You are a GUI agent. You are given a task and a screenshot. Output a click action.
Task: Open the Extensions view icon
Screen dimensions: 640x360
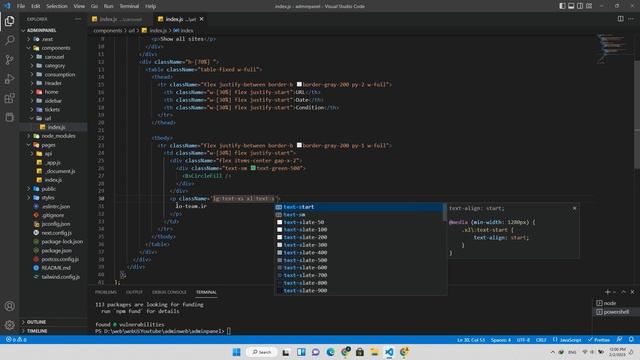click(x=9, y=98)
